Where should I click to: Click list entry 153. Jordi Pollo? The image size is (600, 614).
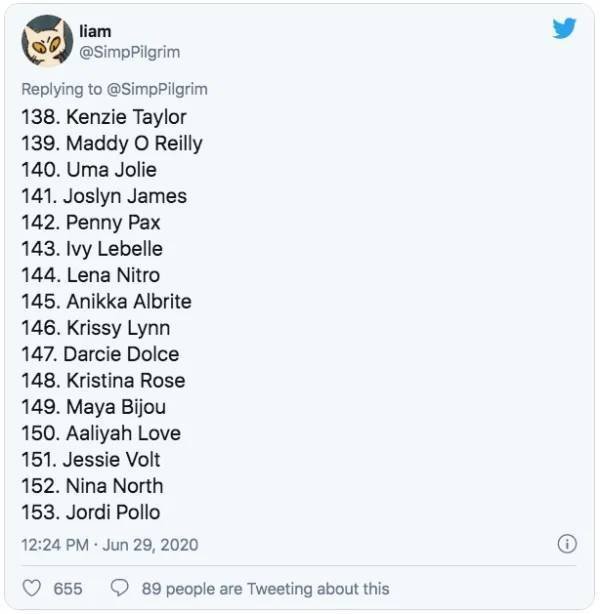[x=91, y=512]
